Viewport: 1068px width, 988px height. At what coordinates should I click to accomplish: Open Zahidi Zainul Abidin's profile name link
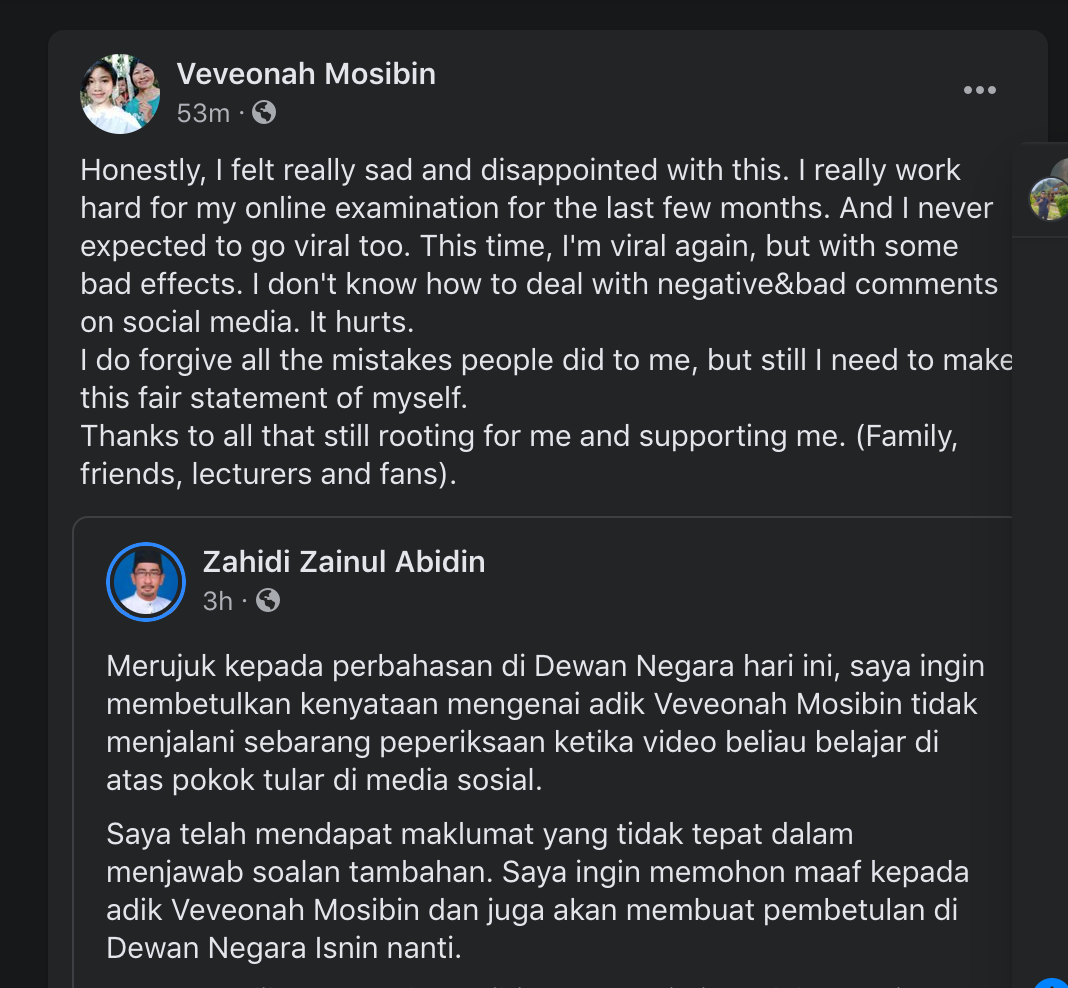pyautogui.click(x=344, y=562)
